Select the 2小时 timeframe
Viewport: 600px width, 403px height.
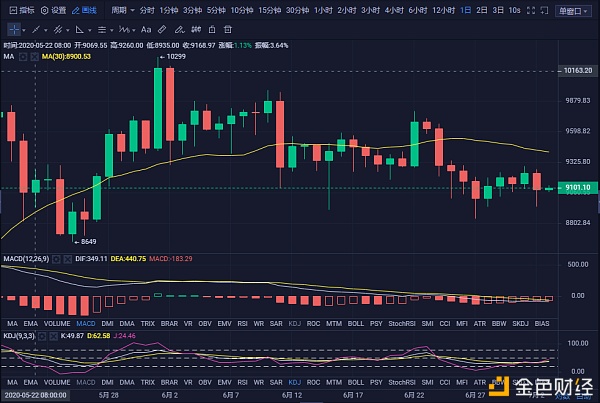[x=347, y=10]
